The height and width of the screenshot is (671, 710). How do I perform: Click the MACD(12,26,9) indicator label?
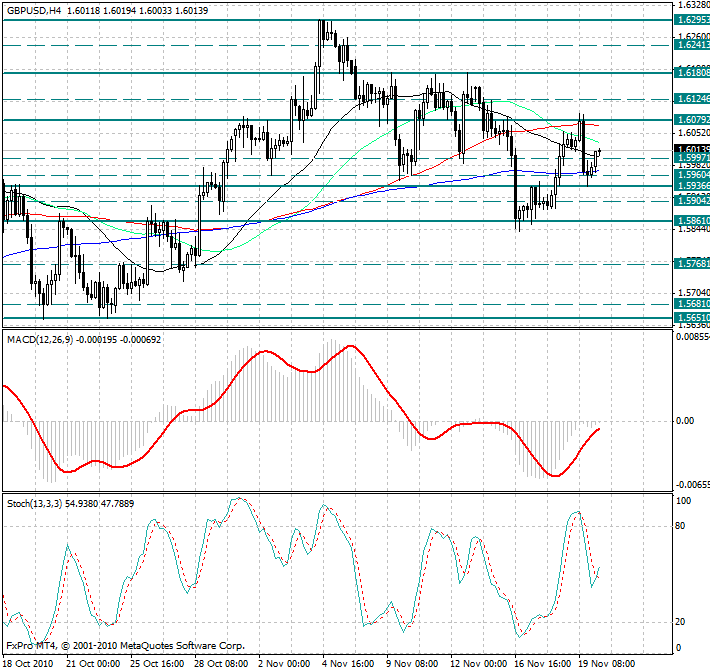click(40, 340)
